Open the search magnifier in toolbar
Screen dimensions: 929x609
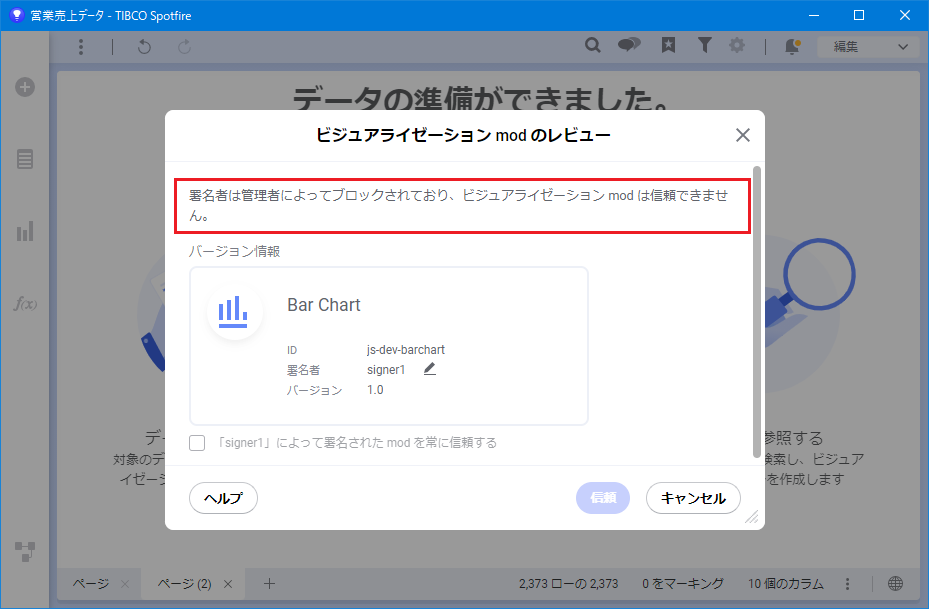click(x=592, y=45)
